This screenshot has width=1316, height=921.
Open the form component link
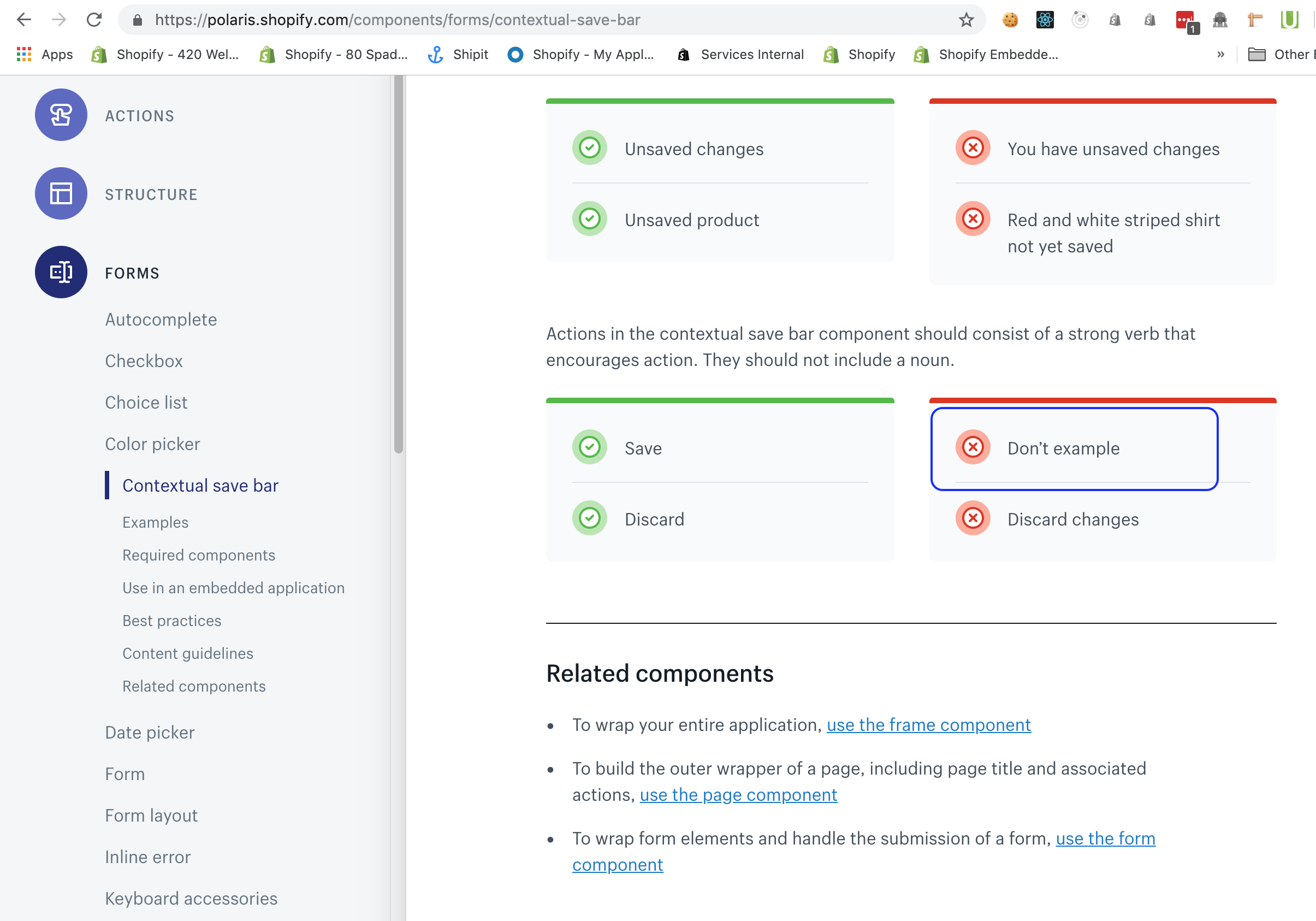(x=1105, y=839)
